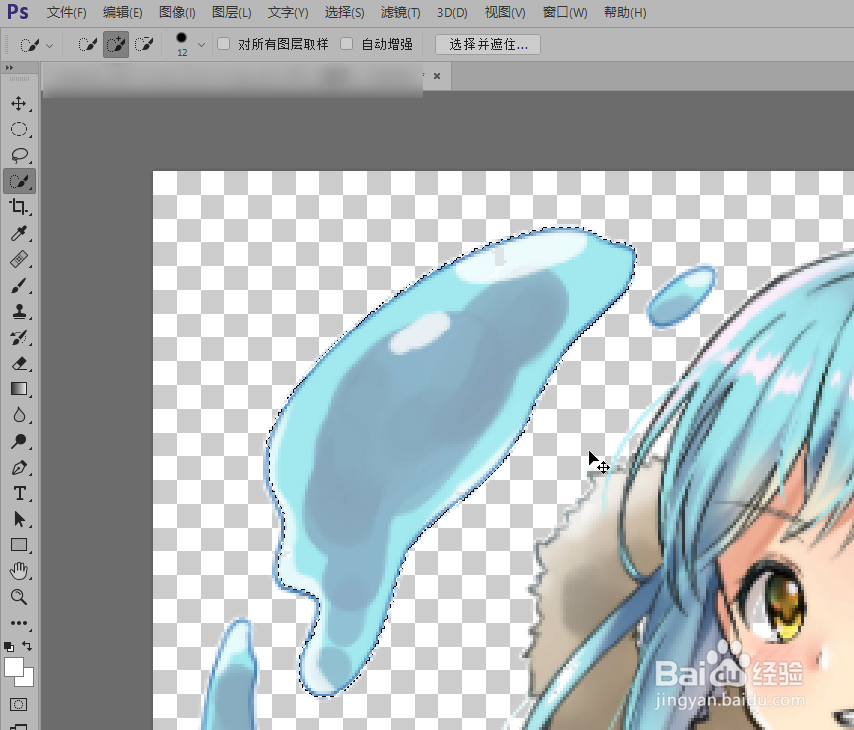Select the Healing Brush tool
854x730 pixels.
(19, 259)
